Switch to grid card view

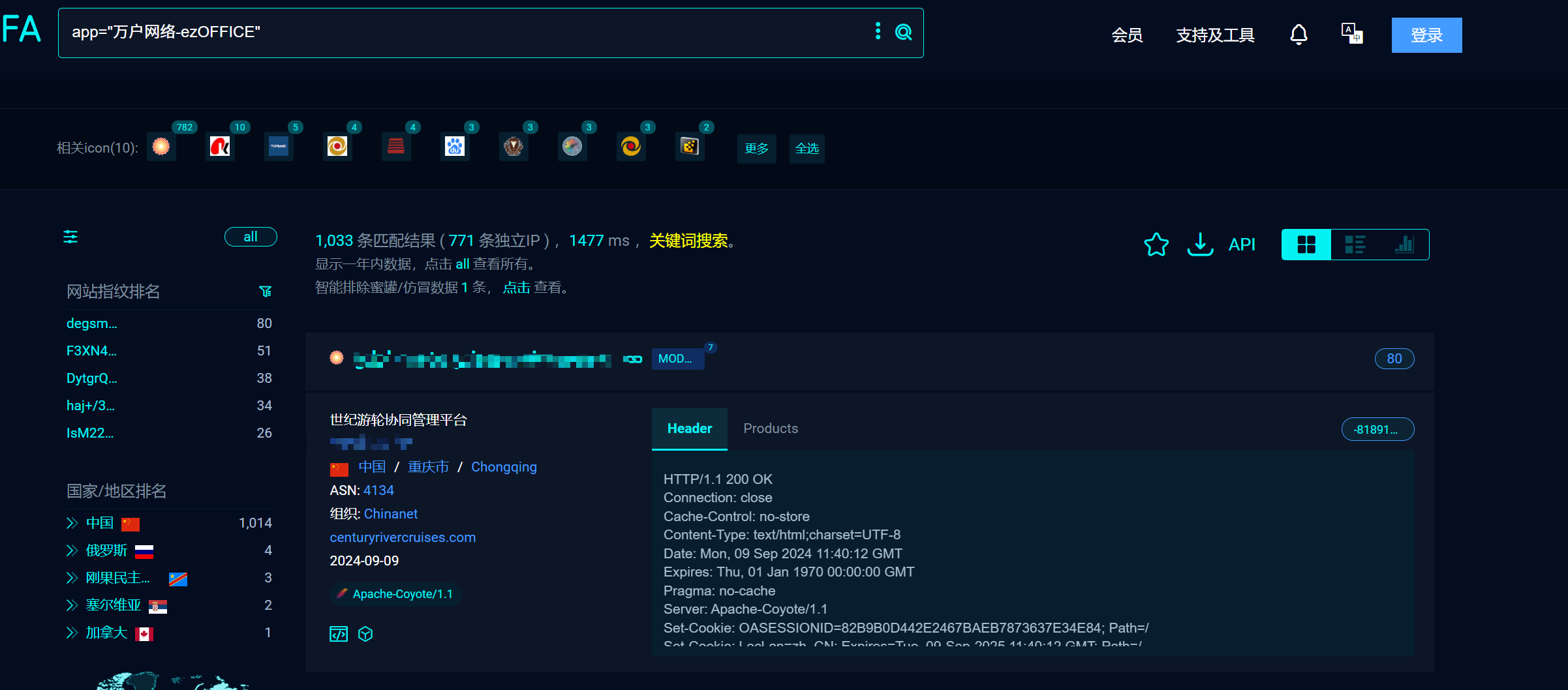(x=1306, y=245)
